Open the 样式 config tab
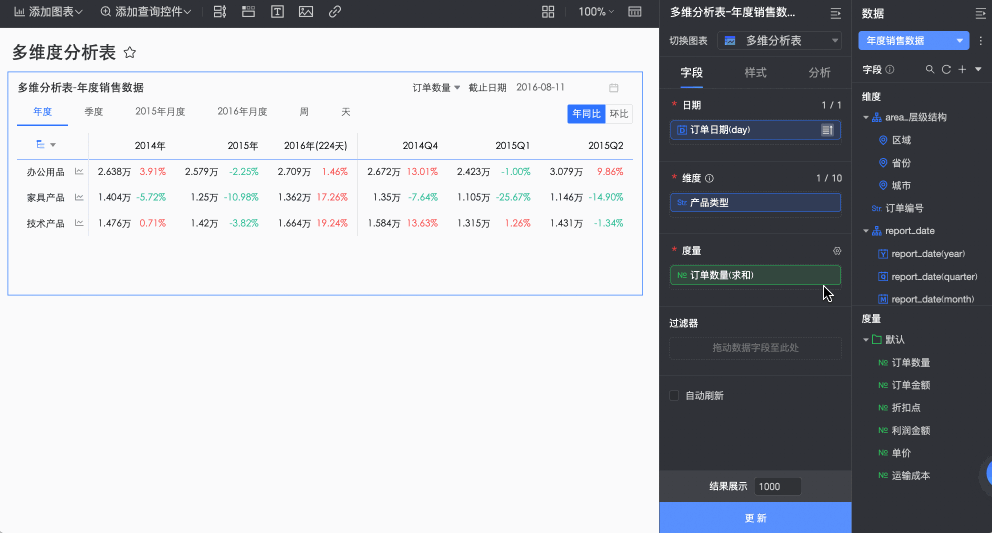992x533 pixels. coord(755,73)
